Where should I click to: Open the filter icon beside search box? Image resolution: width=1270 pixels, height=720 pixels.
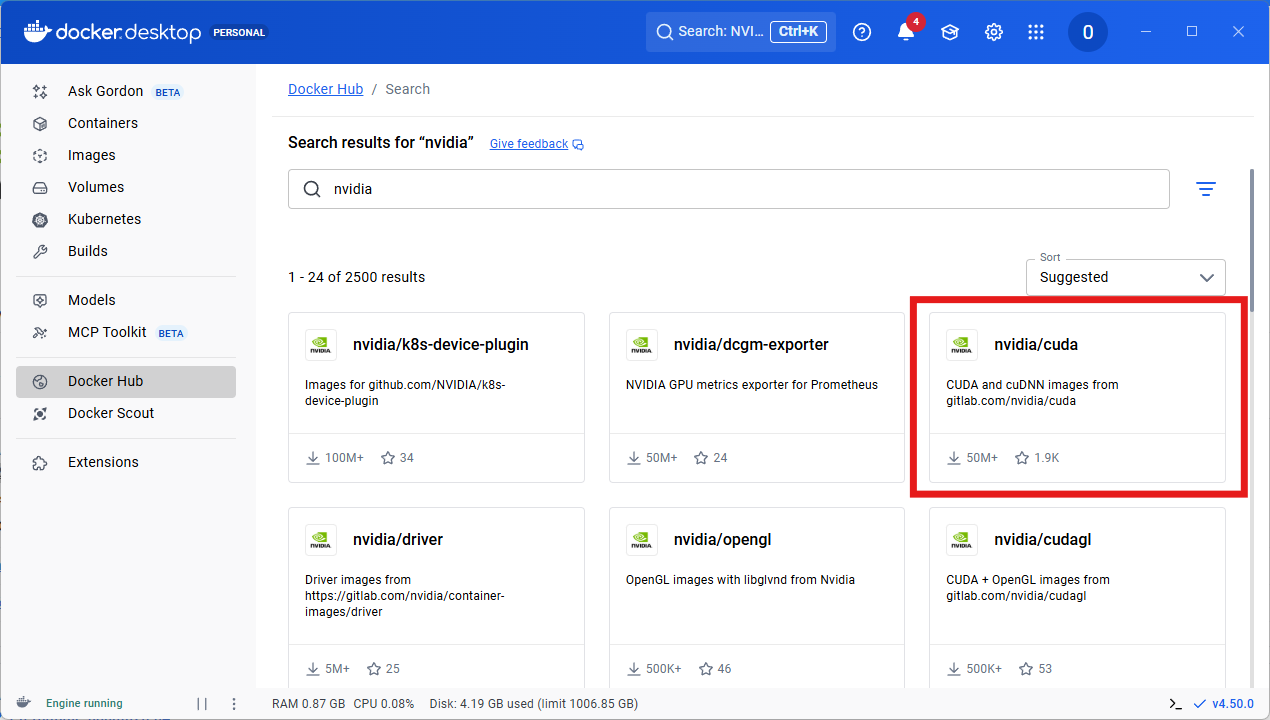click(1206, 189)
